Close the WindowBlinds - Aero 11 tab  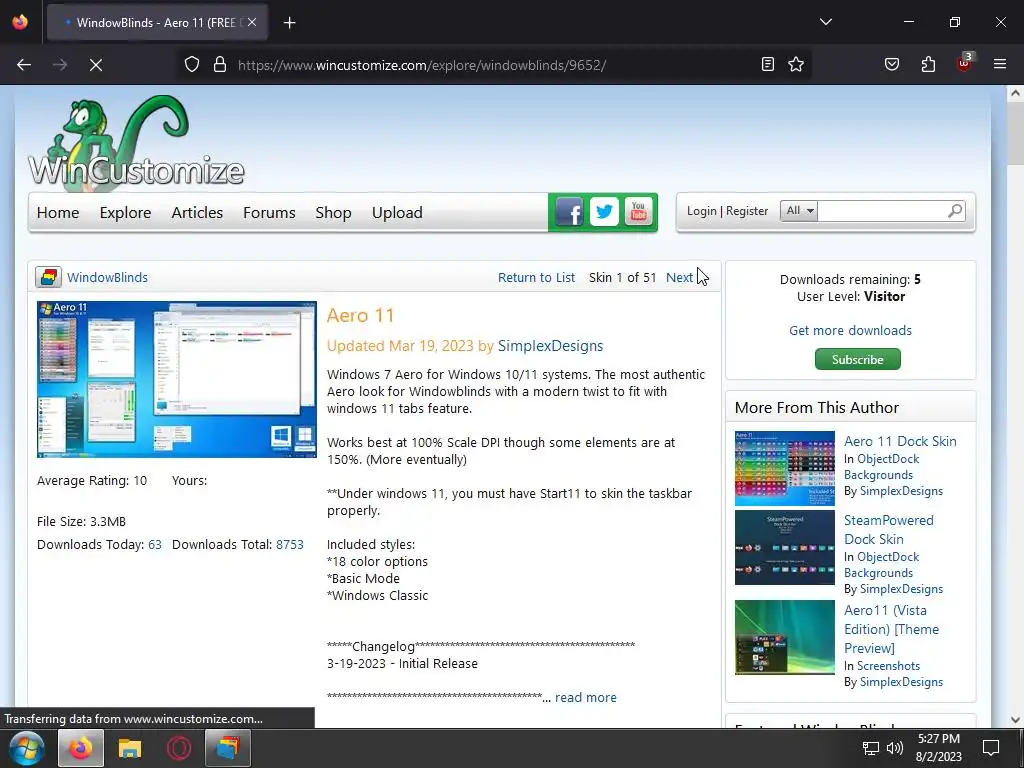pyautogui.click(x=252, y=22)
